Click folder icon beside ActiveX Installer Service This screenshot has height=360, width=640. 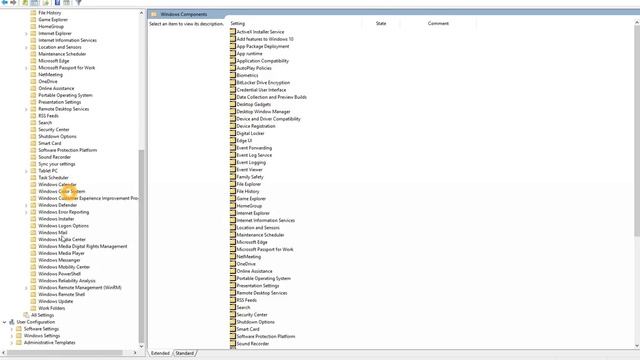pyautogui.click(x=233, y=31)
